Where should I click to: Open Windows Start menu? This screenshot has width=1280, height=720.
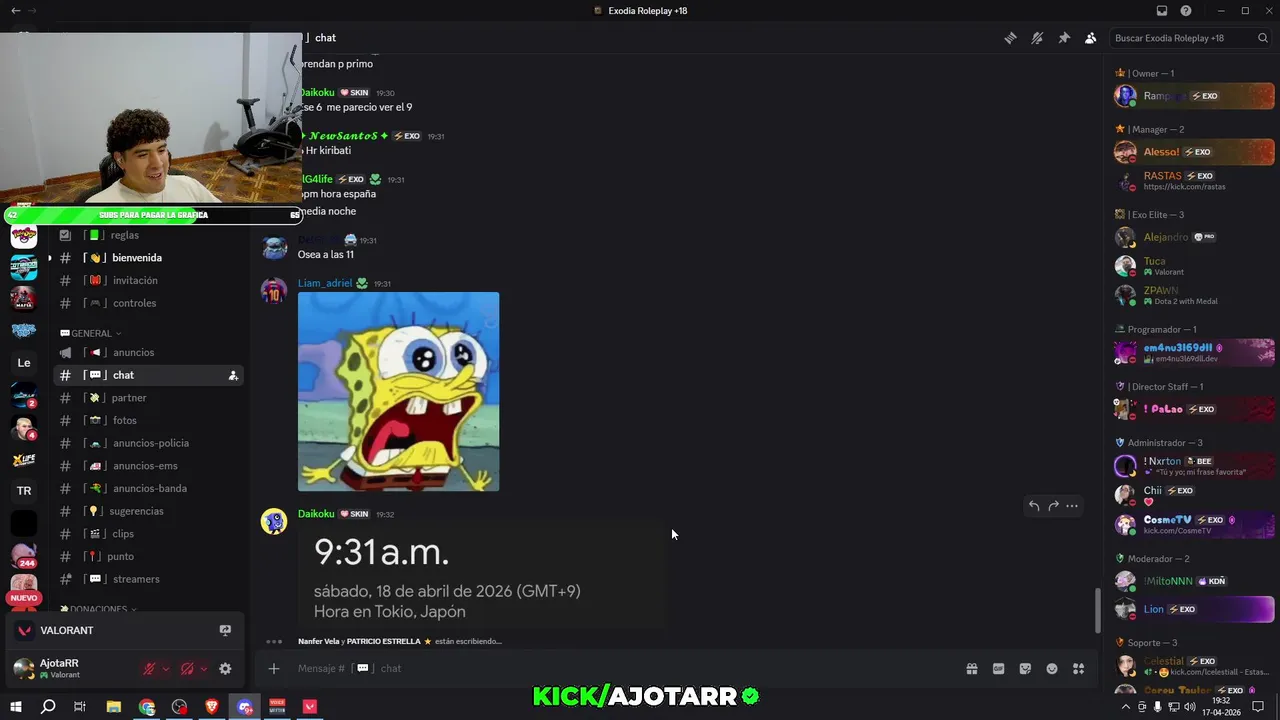point(15,707)
